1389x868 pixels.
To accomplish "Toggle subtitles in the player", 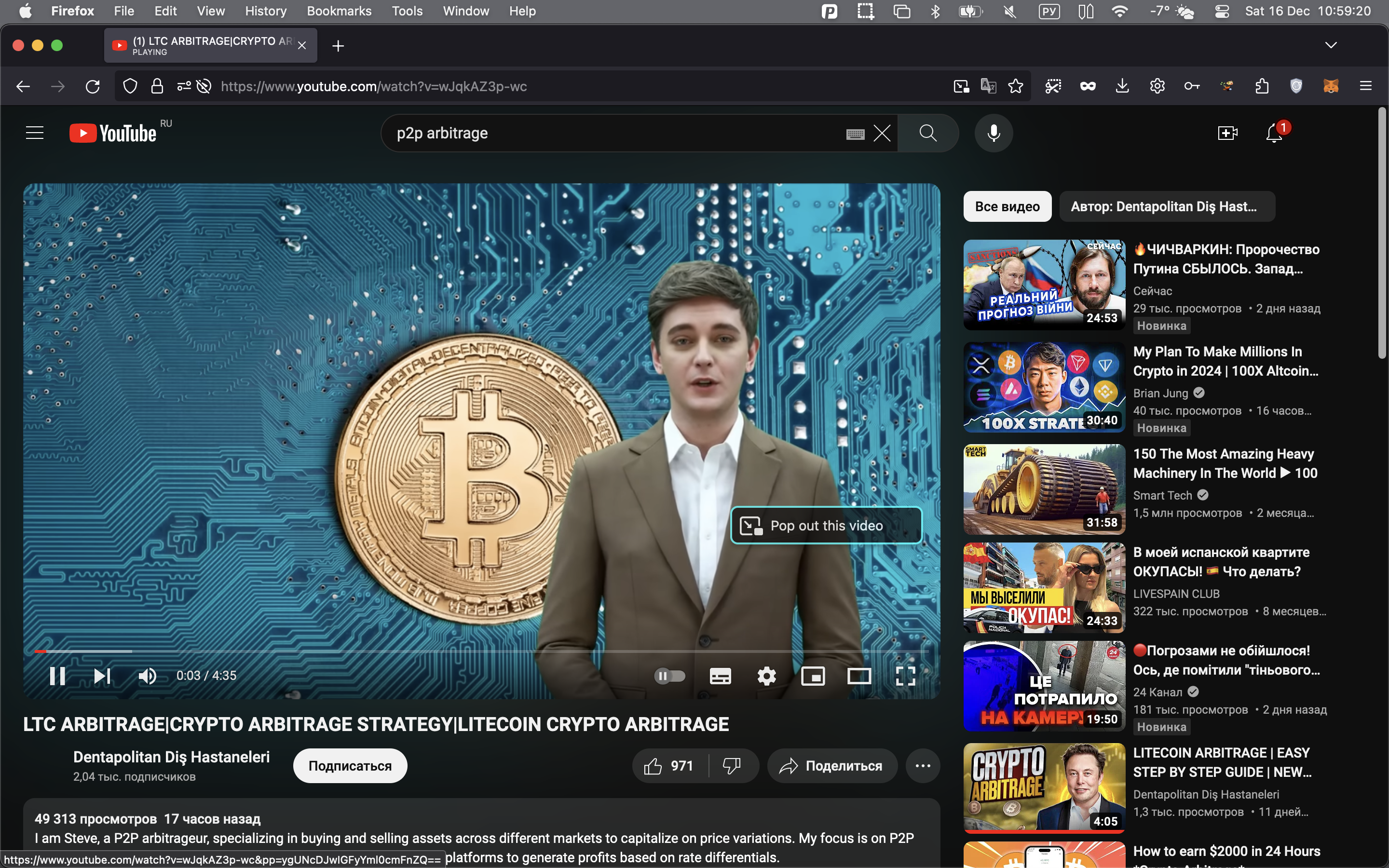I will [721, 676].
